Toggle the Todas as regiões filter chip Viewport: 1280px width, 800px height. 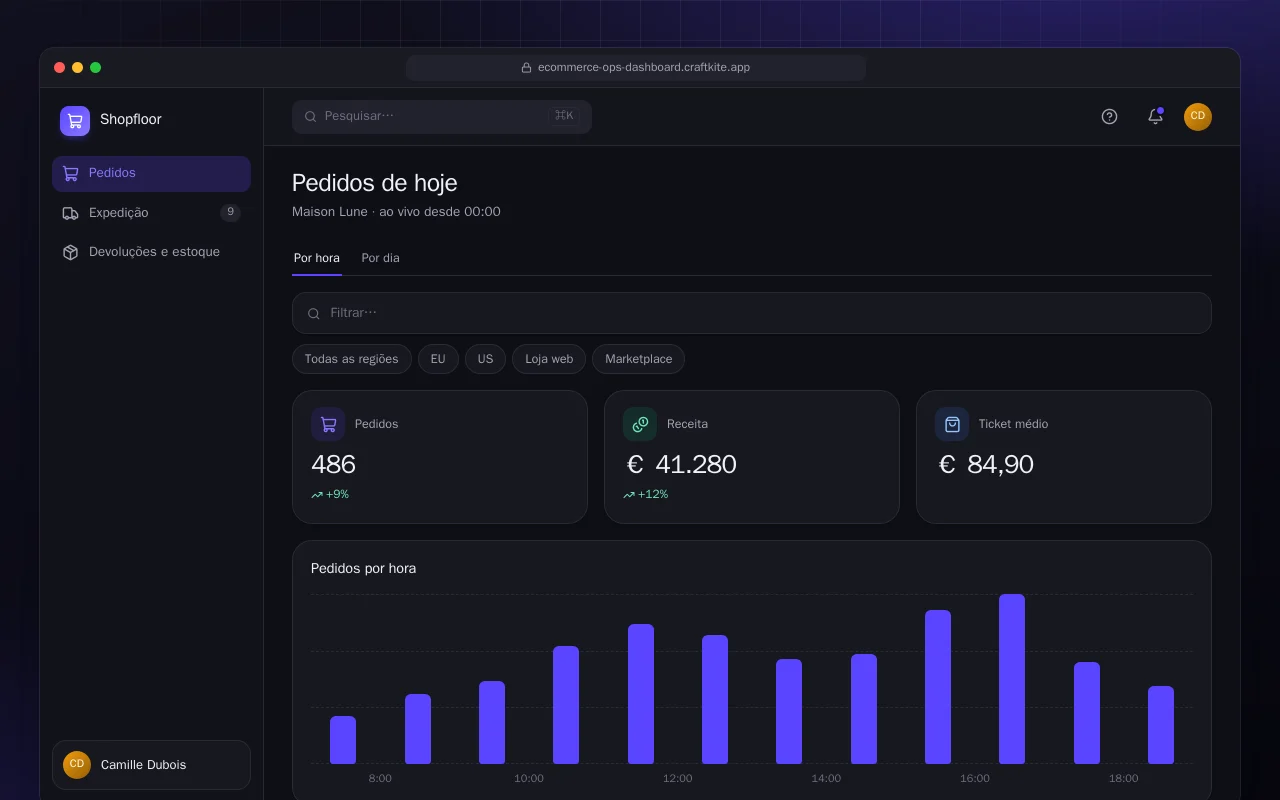352,359
